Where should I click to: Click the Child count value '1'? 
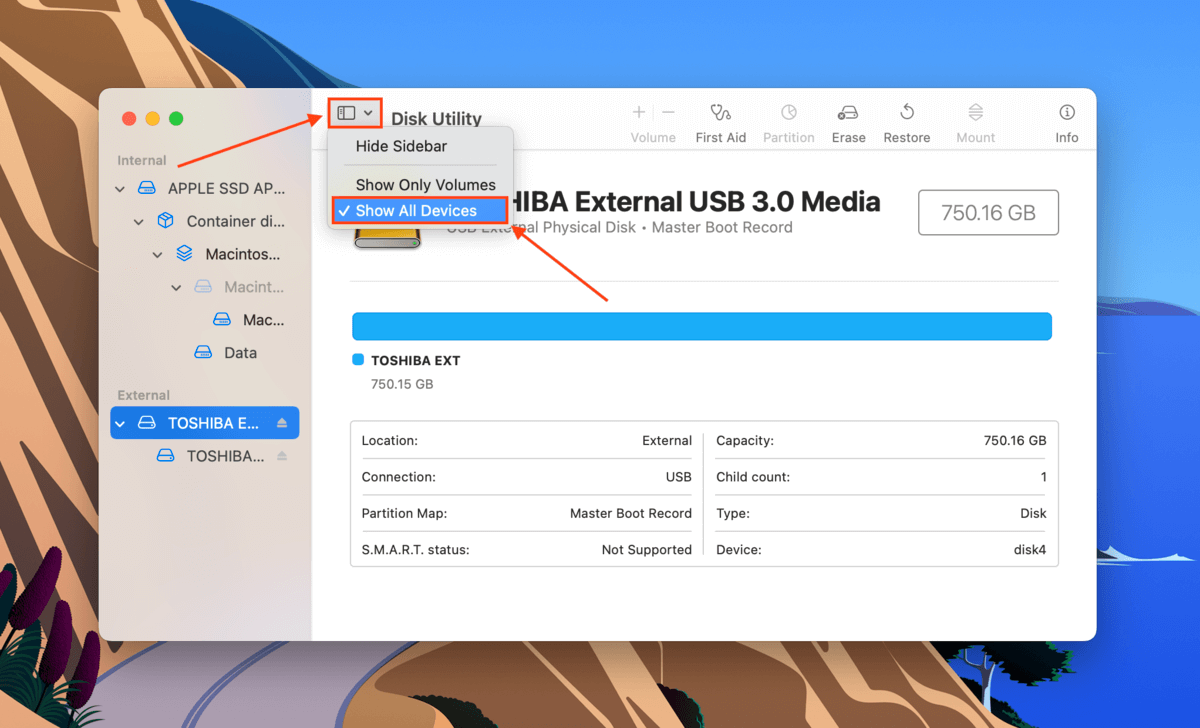(1044, 477)
